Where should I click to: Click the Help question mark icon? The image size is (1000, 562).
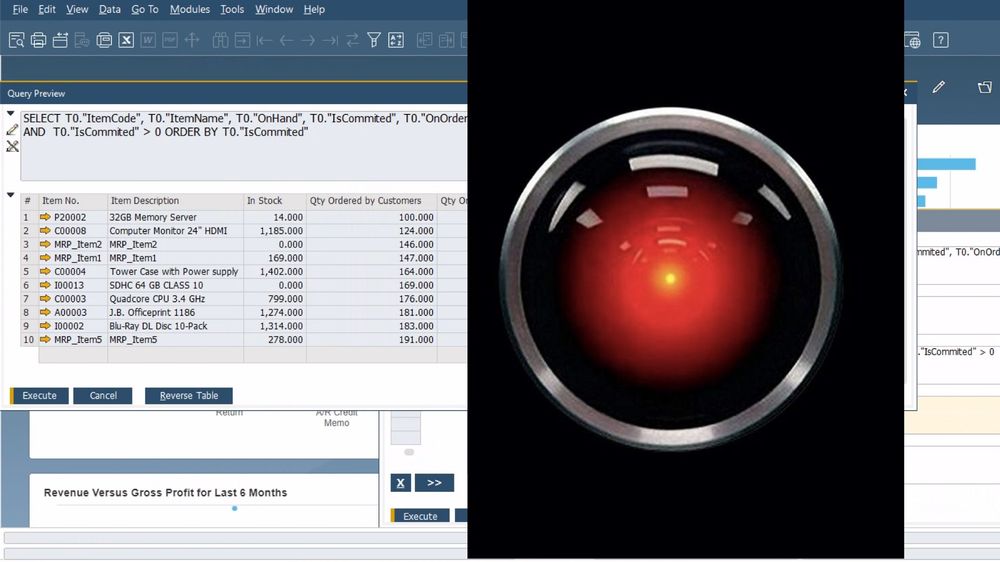(941, 40)
